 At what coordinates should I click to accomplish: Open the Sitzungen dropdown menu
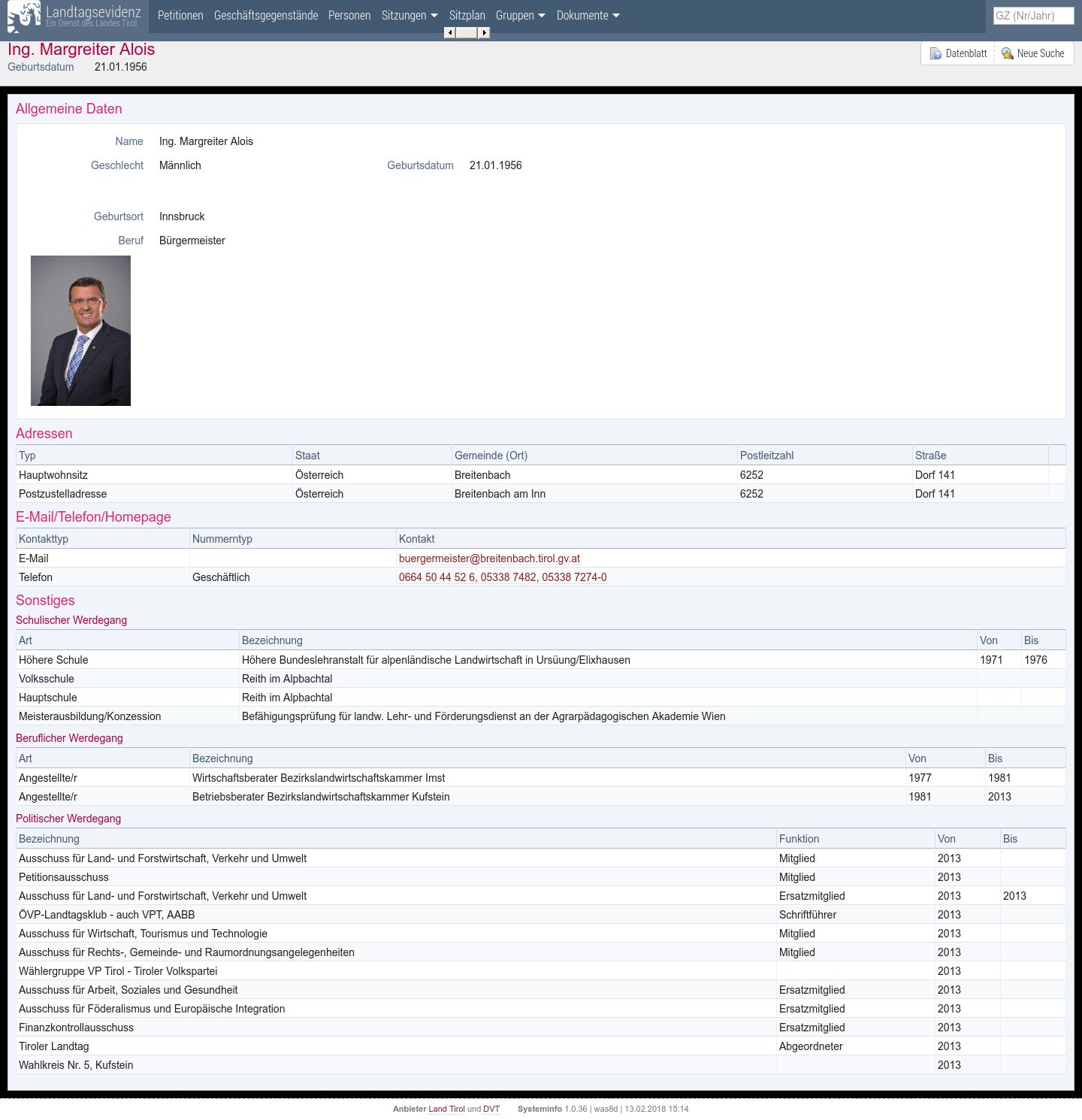click(x=410, y=16)
